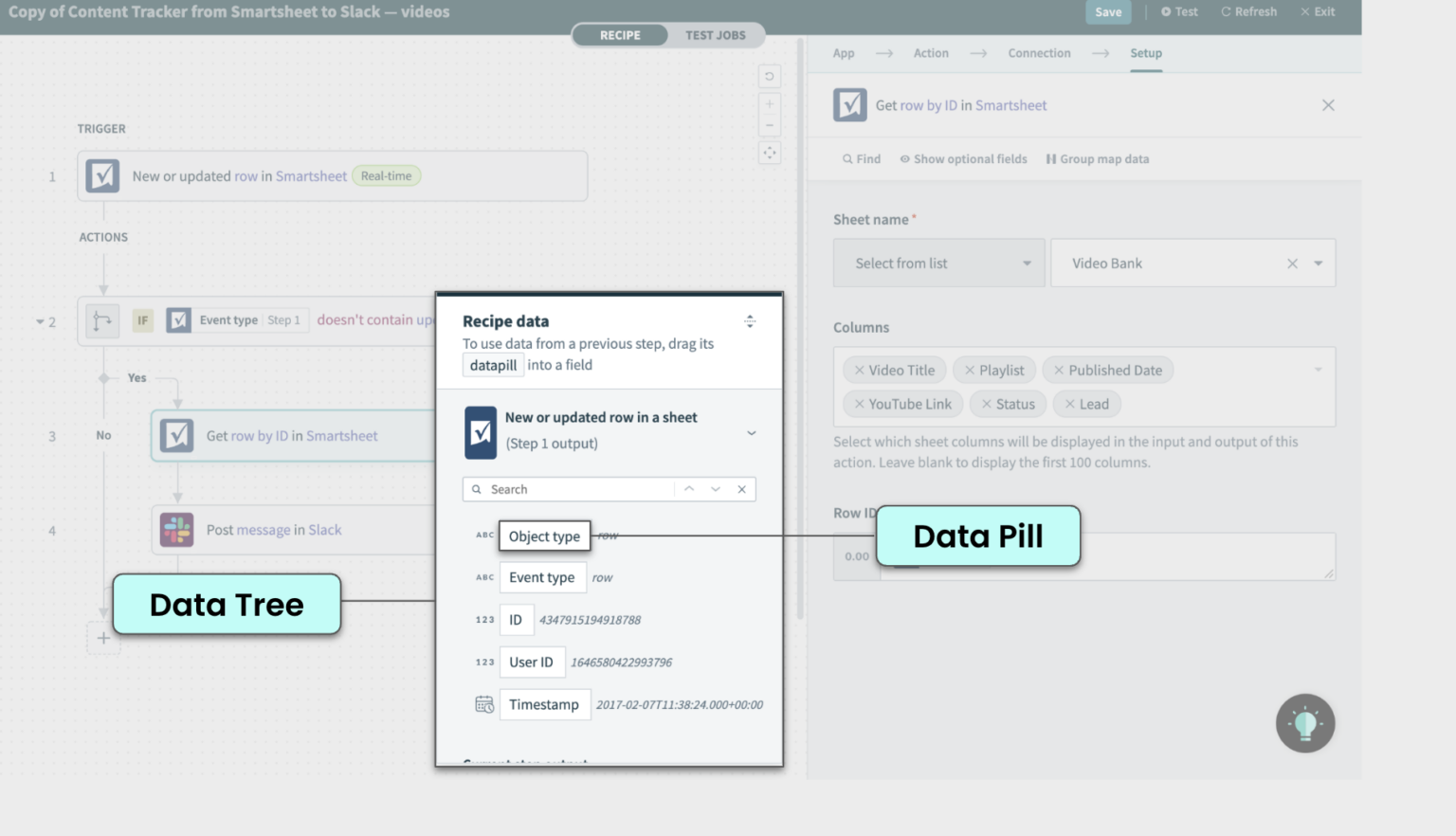1456x836 pixels.
Task: Open the Sheet name Select from list dropdown
Action: [937, 263]
